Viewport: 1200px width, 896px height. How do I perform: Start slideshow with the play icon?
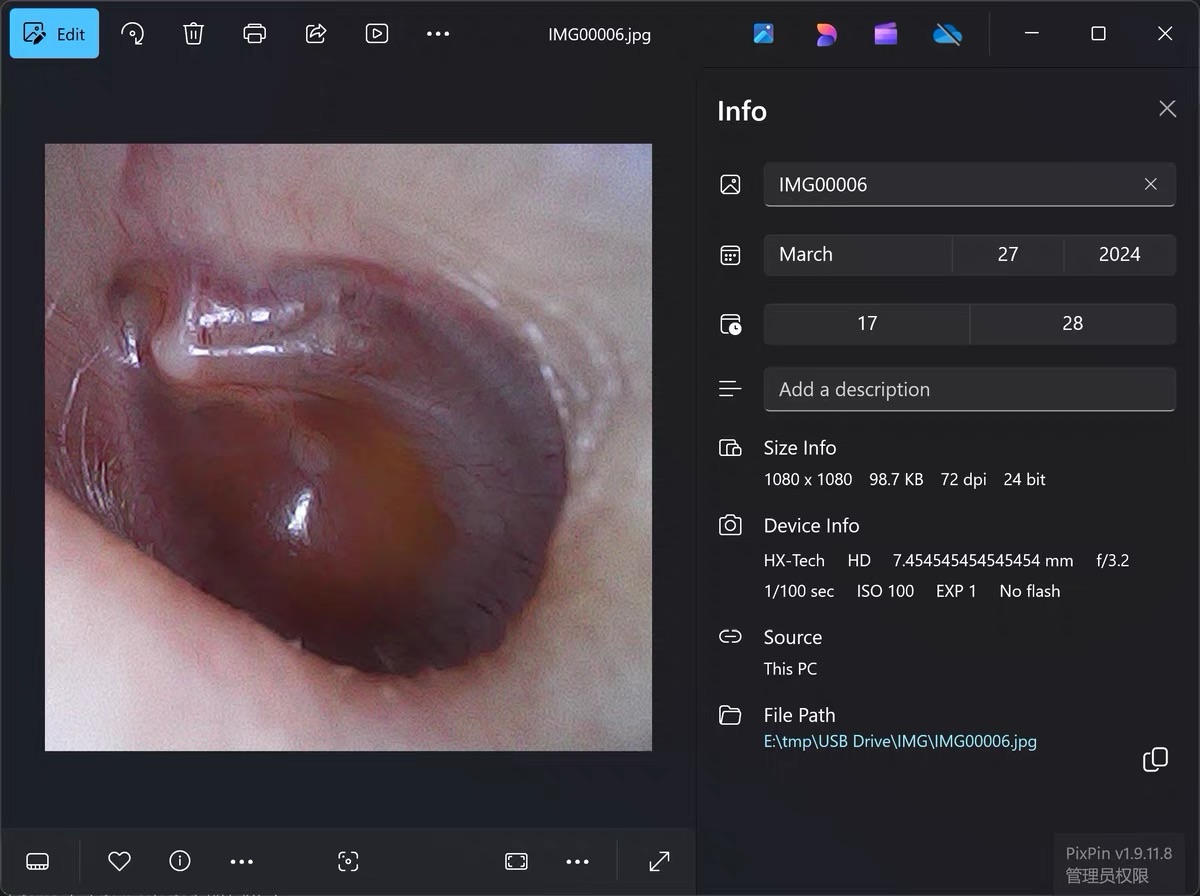tap(377, 34)
